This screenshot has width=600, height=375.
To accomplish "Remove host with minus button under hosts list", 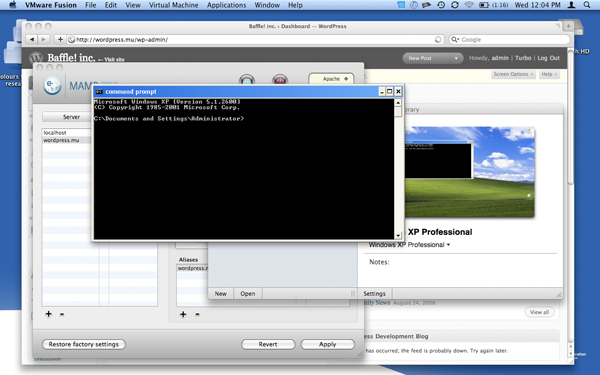I will pos(62,314).
